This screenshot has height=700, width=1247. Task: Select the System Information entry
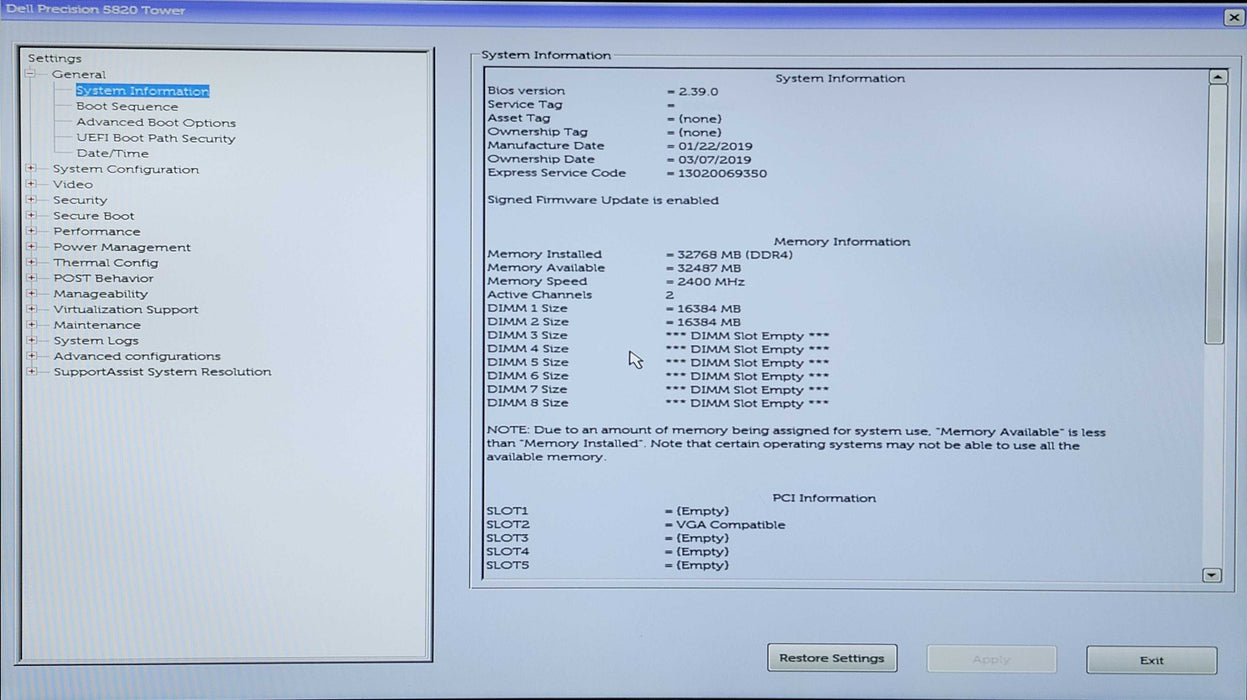tap(142, 91)
